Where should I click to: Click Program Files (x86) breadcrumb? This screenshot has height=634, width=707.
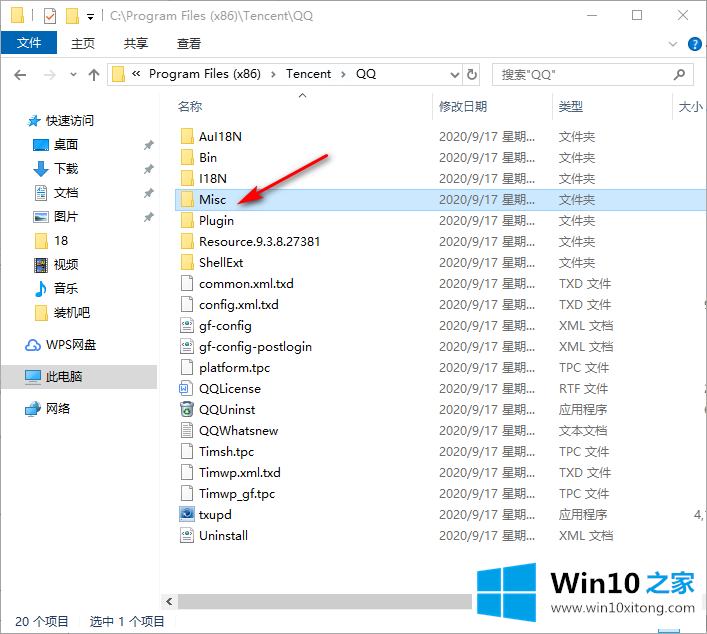pyautogui.click(x=205, y=74)
